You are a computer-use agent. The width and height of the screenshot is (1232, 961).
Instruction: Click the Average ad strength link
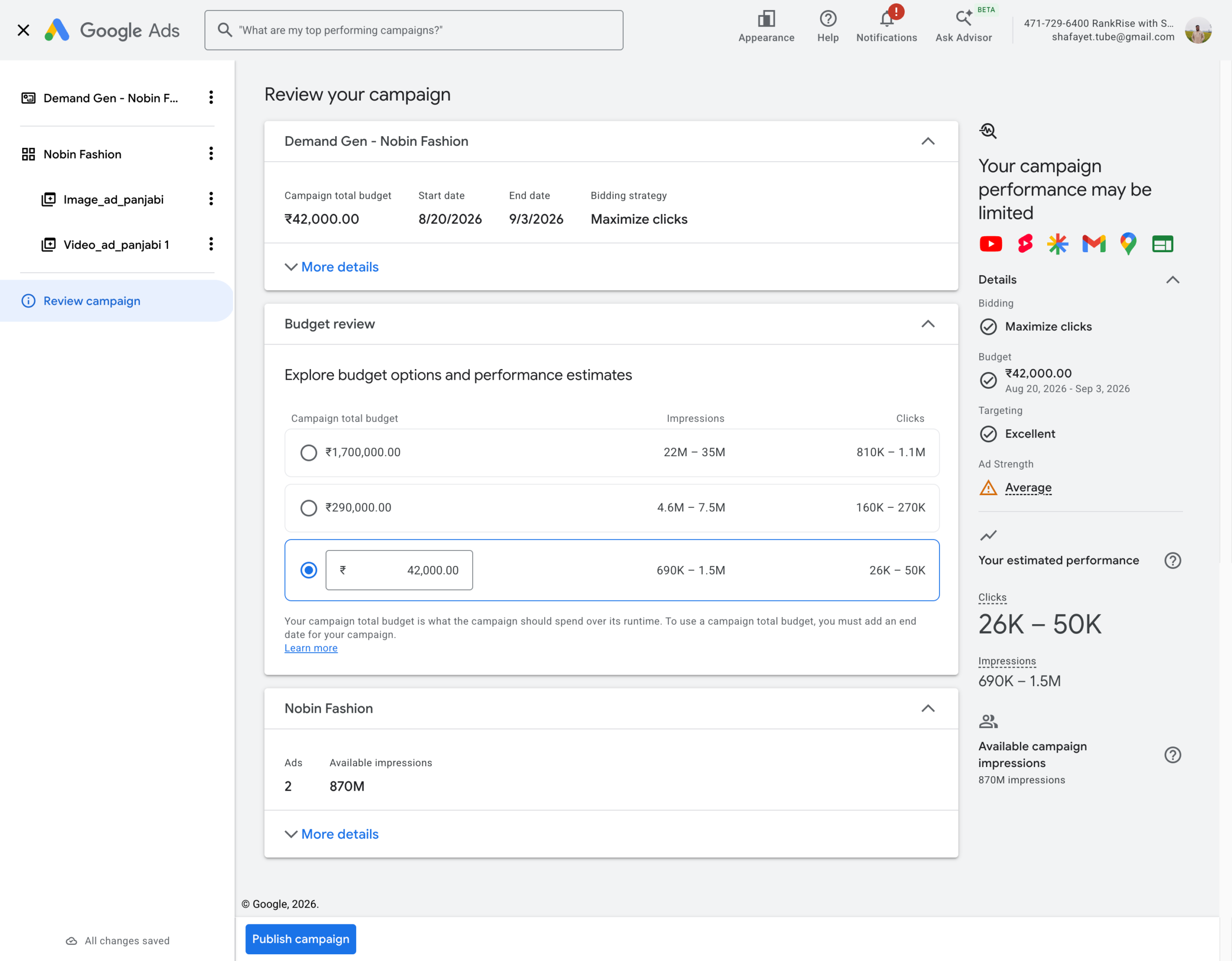click(1028, 487)
